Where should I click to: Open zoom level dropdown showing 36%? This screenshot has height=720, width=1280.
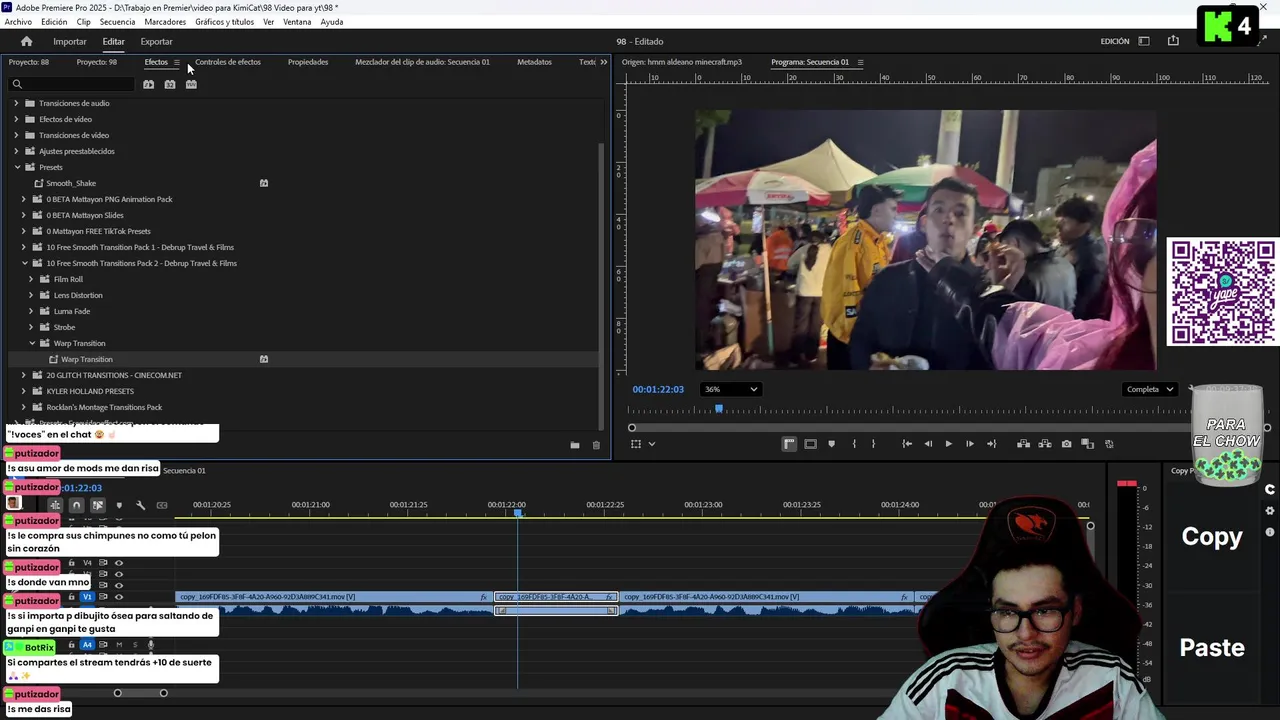click(x=730, y=389)
